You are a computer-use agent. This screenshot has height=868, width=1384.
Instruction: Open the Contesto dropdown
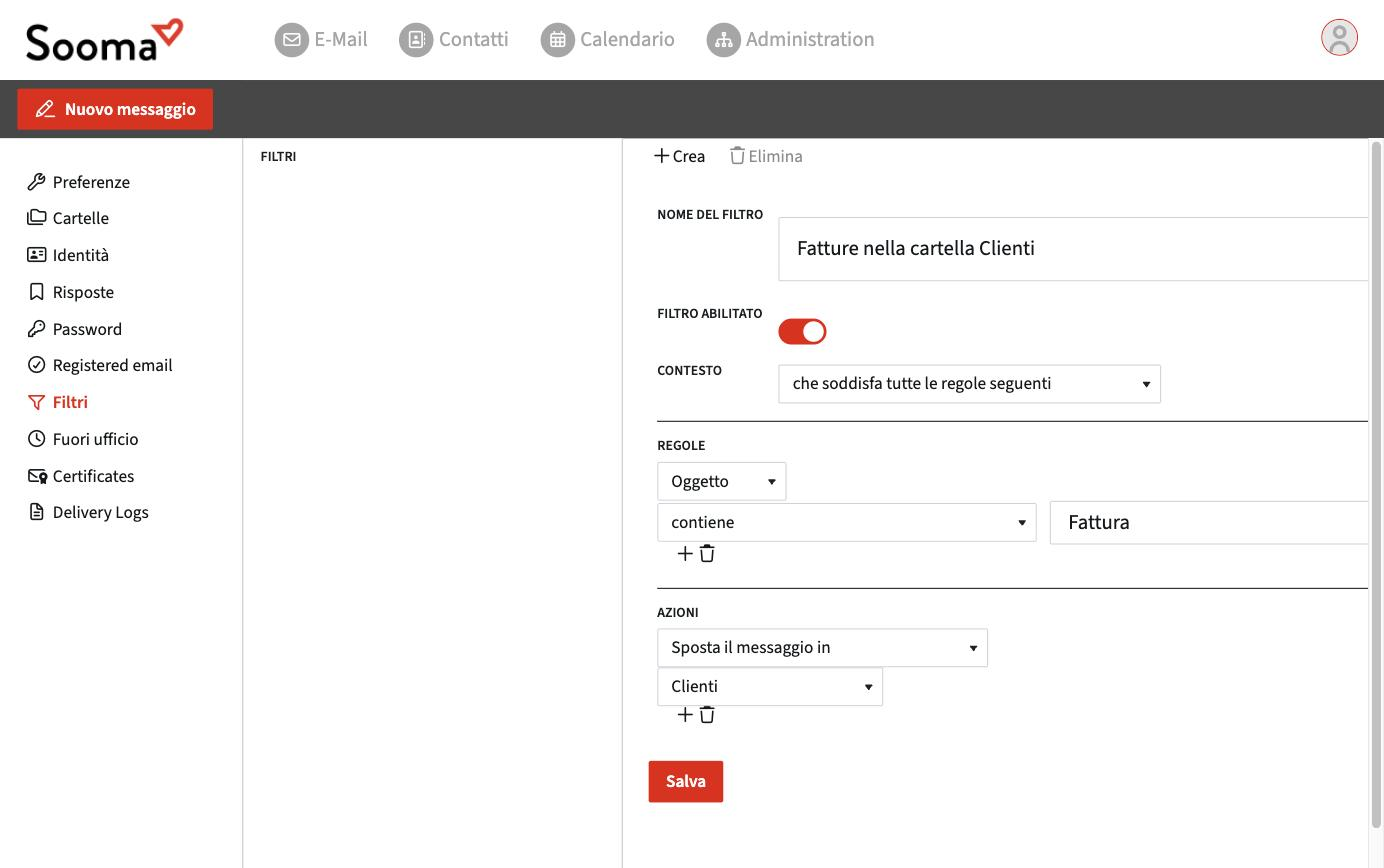[969, 384]
